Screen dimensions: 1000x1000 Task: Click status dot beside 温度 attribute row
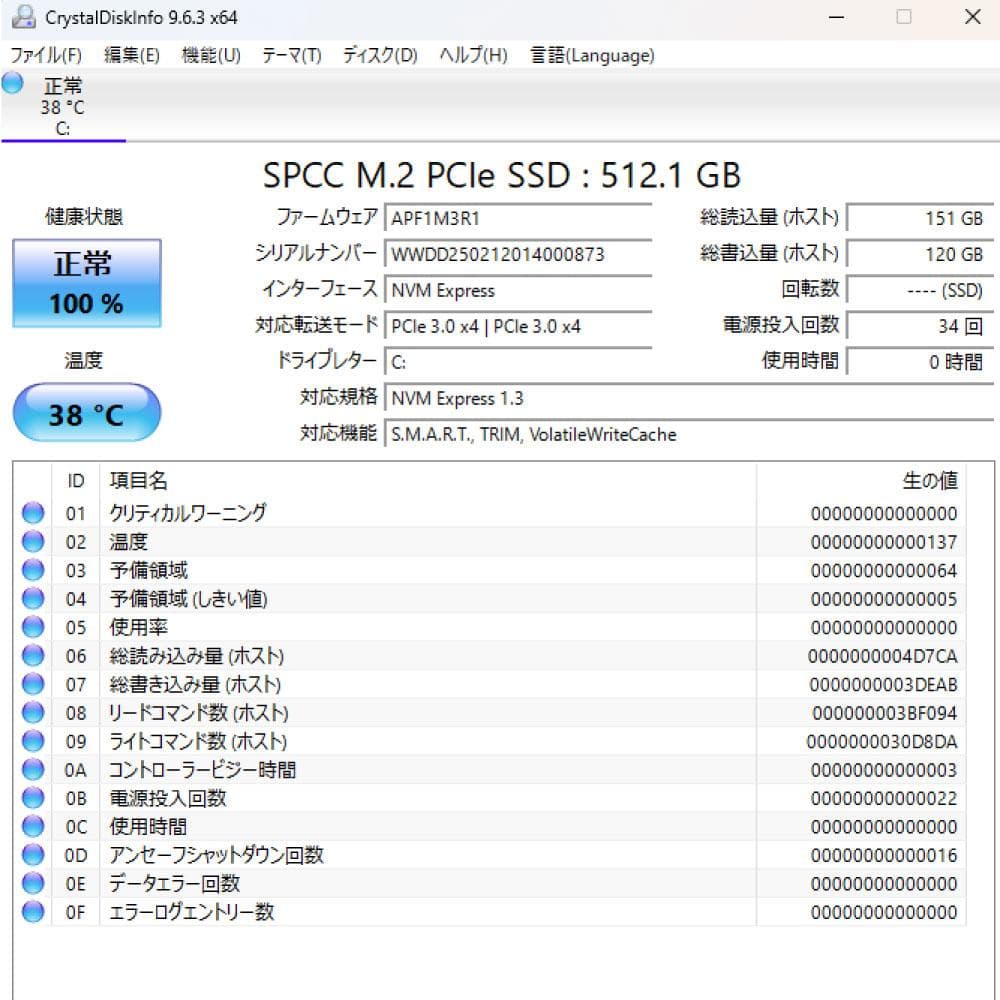tap(33, 541)
